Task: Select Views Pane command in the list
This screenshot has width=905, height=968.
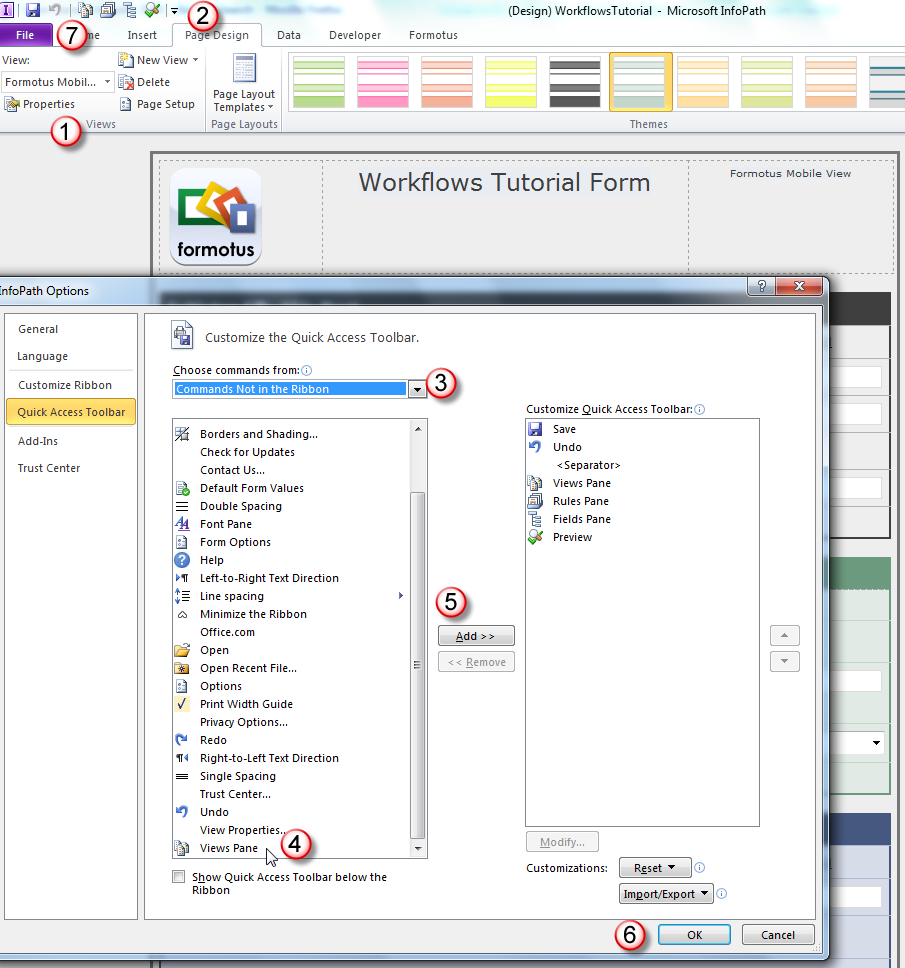Action: pyautogui.click(x=228, y=847)
